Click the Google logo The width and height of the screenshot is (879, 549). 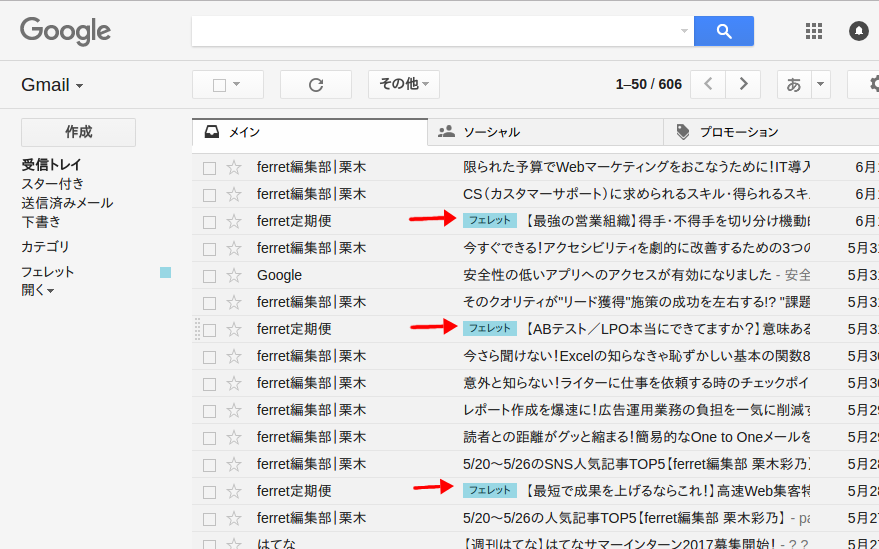click(66, 31)
